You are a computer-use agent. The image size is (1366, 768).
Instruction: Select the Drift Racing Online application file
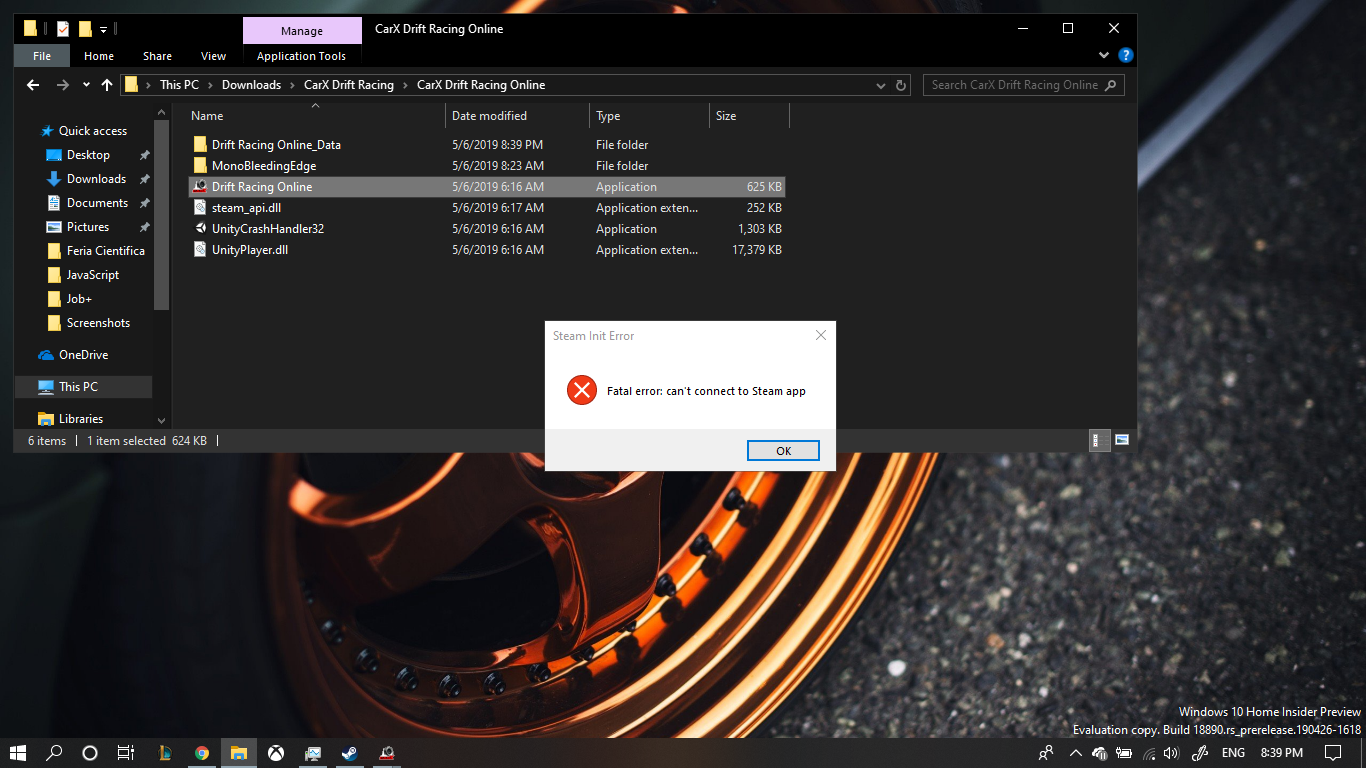(487, 187)
